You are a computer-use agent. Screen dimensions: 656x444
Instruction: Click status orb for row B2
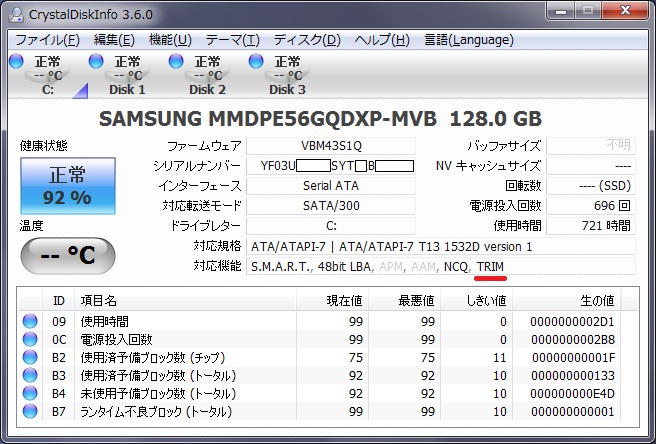click(30, 357)
